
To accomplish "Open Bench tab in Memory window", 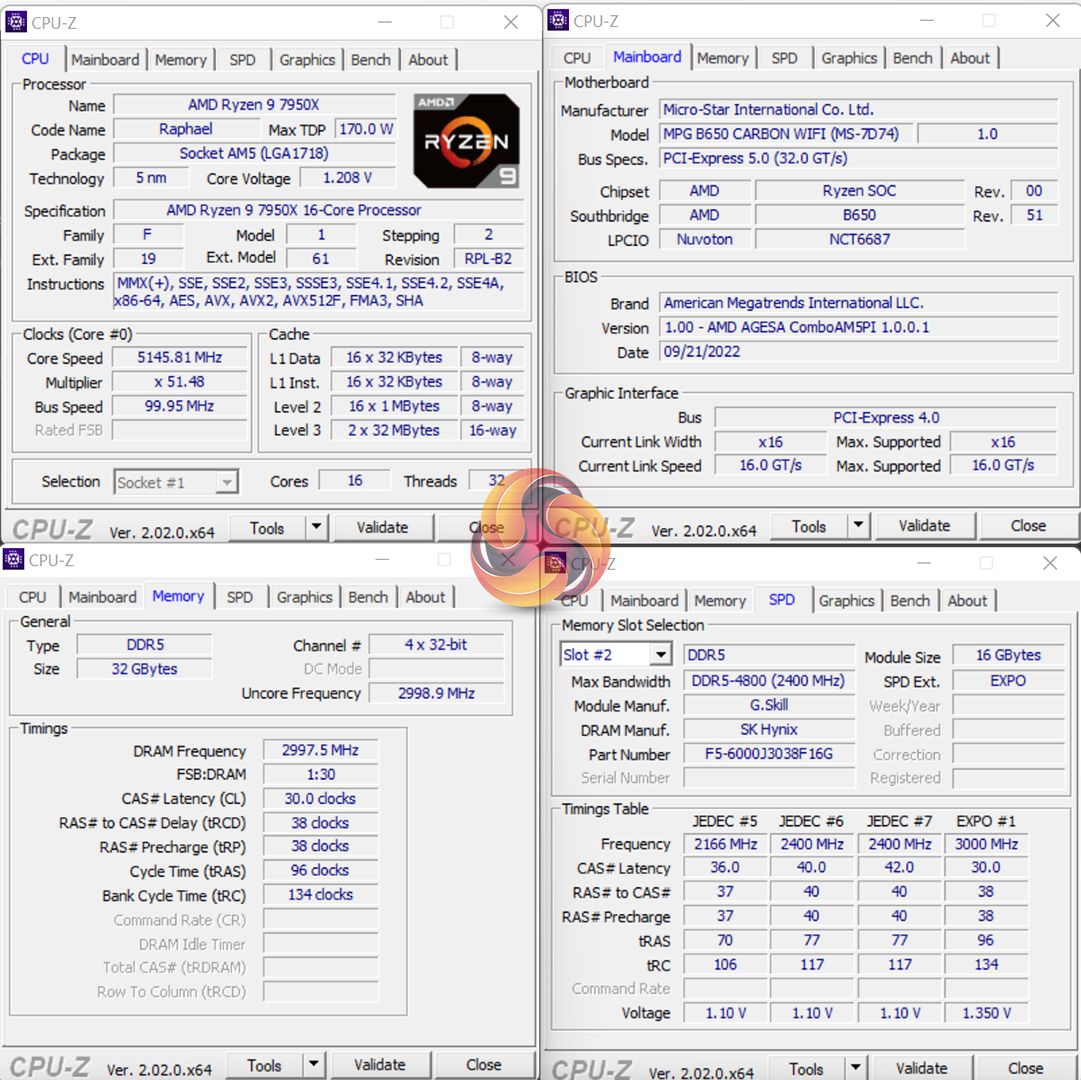I will coord(367,597).
